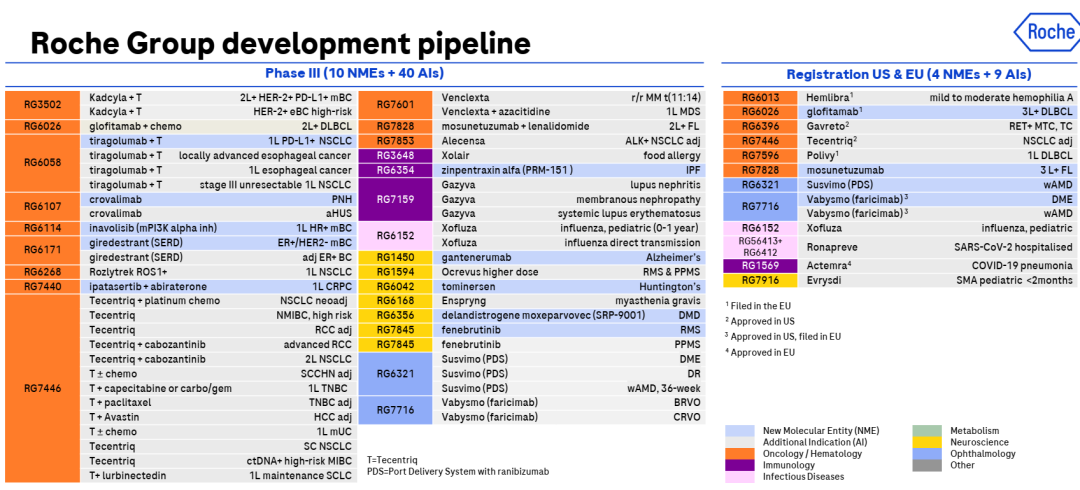Click the RG3648 compound cell

pos(395,155)
